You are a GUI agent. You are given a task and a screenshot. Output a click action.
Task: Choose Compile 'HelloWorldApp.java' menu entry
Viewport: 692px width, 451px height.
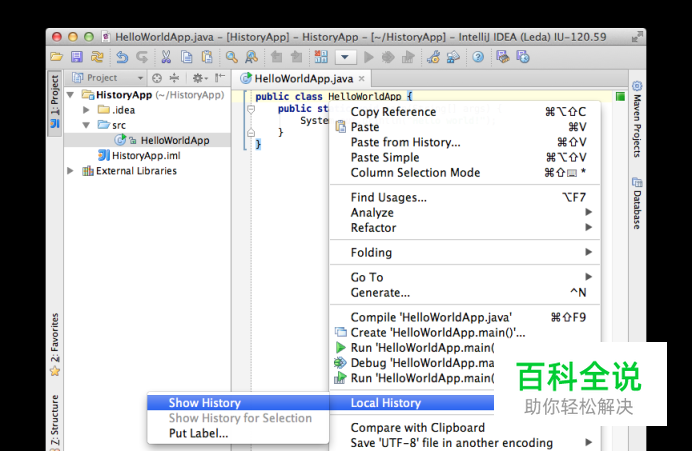pos(464,317)
